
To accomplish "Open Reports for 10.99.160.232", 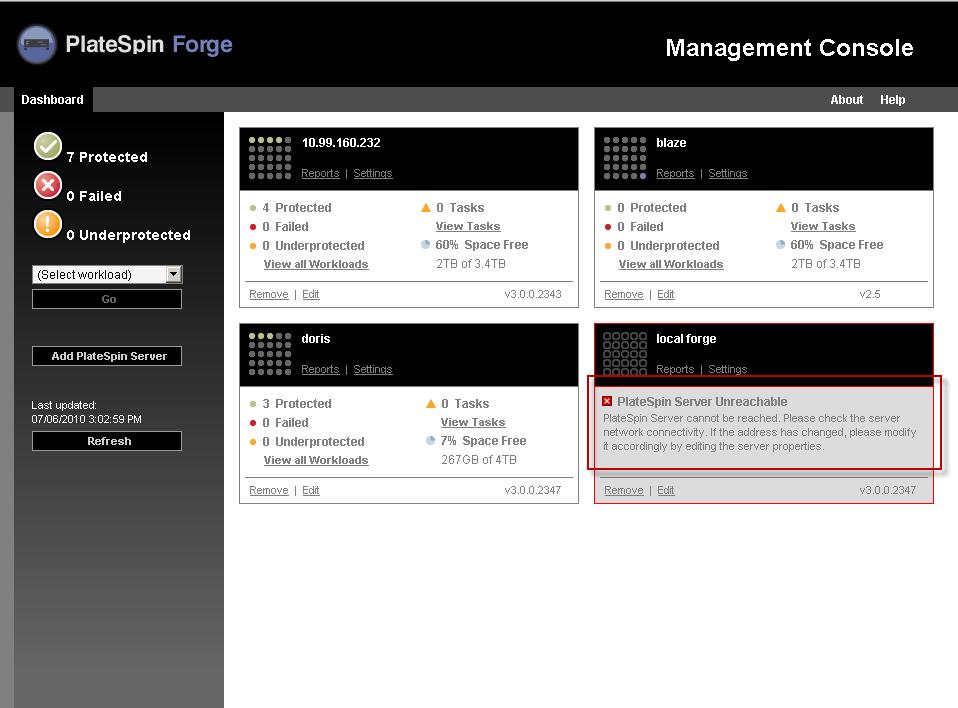I will point(320,173).
